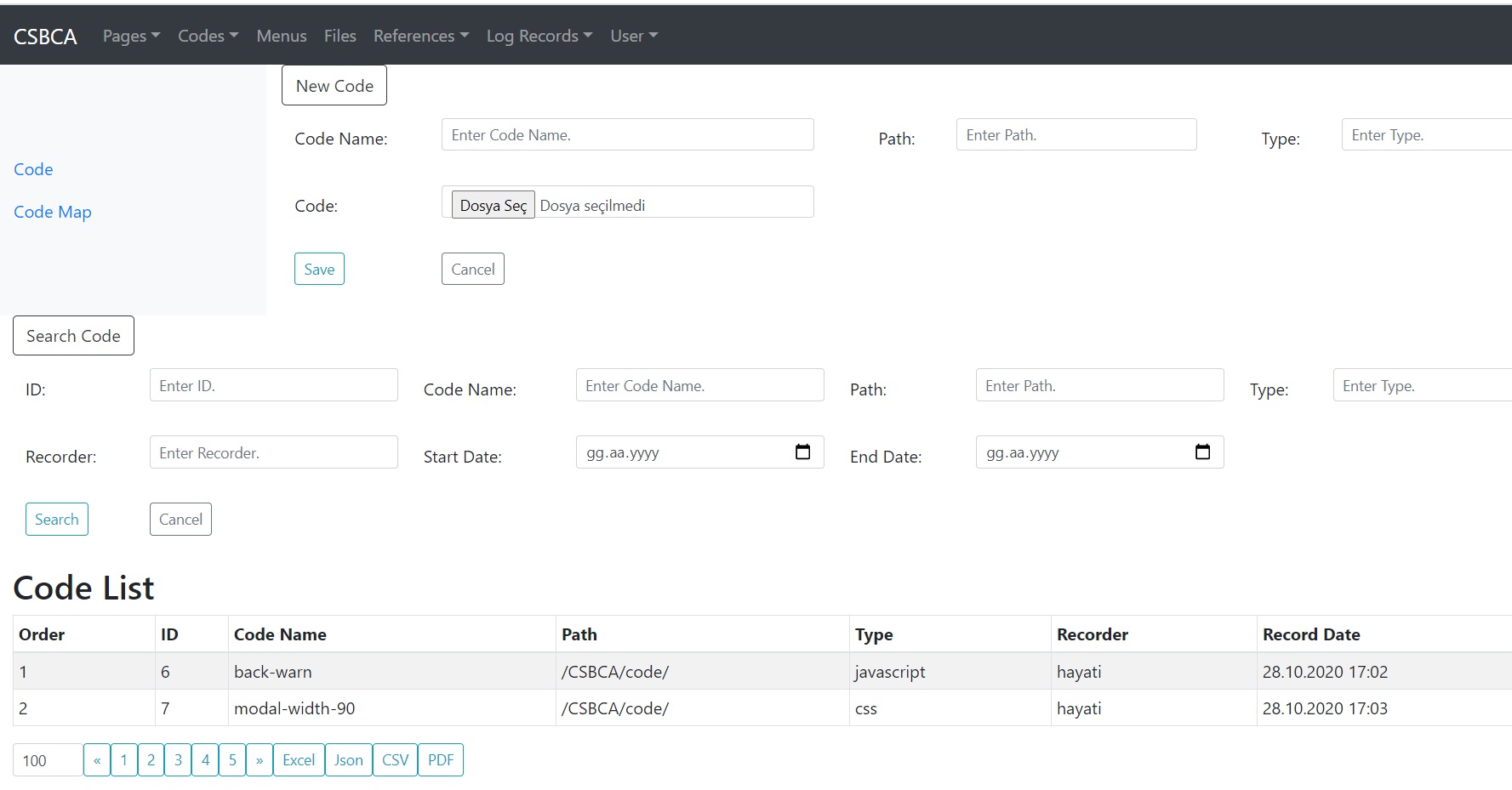Click Dosya Seç file chooser button
This screenshot has width=1512, height=790.
point(493,205)
